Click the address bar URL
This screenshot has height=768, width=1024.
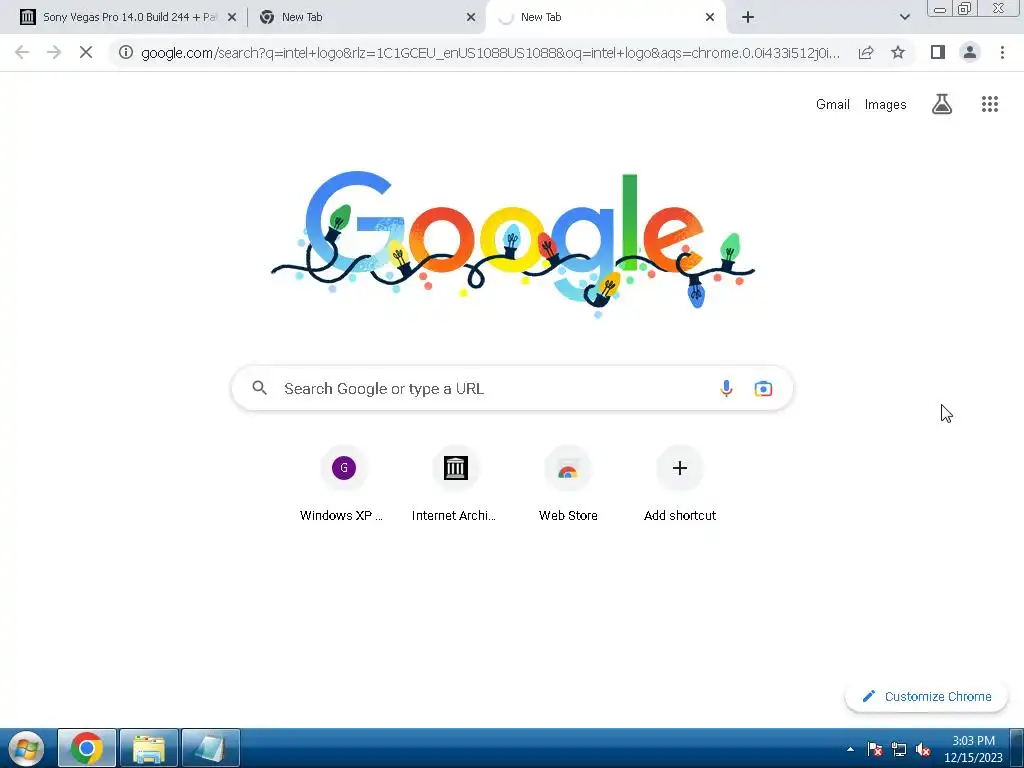pos(490,52)
